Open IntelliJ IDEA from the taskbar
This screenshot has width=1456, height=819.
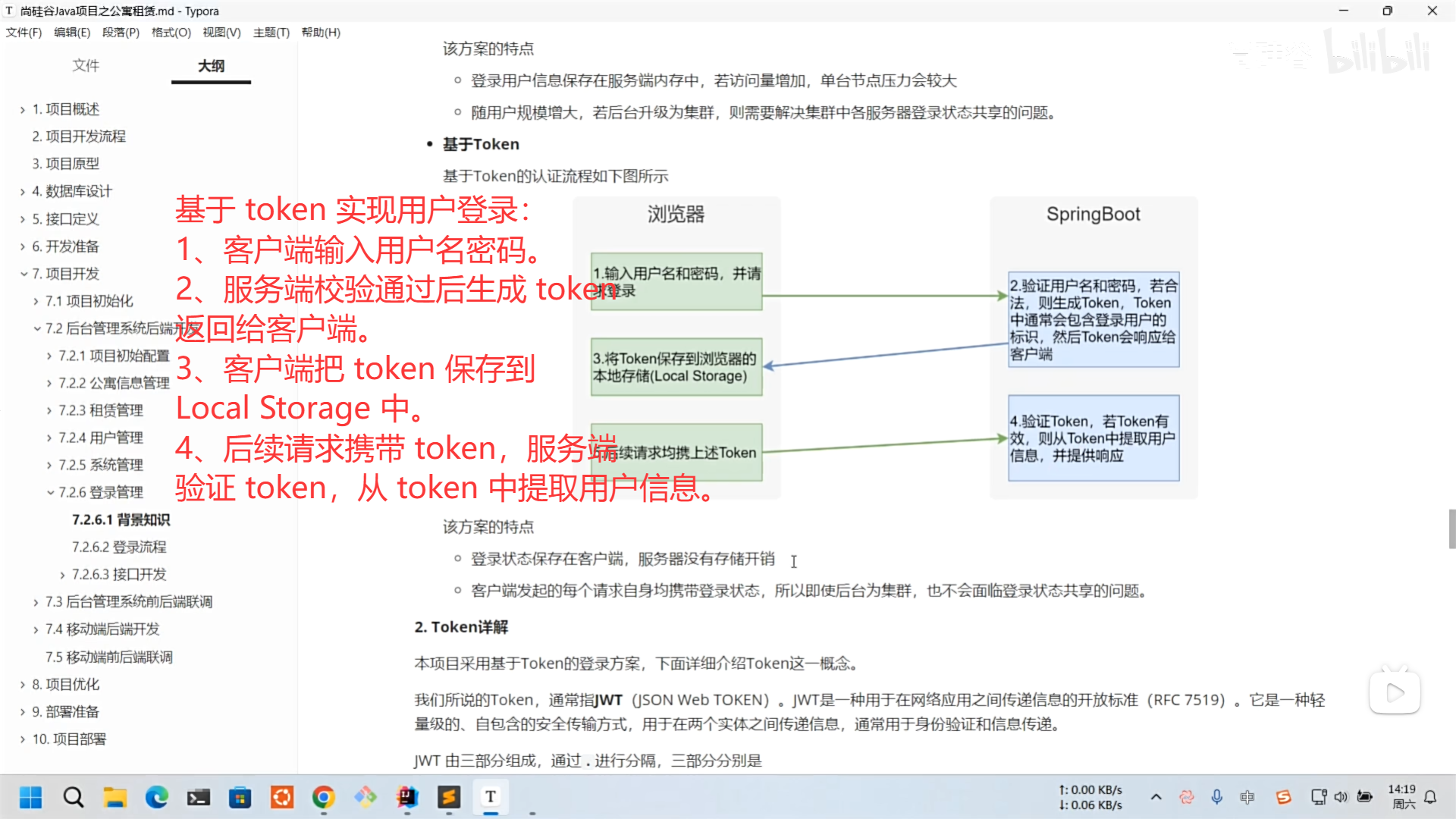(x=407, y=797)
